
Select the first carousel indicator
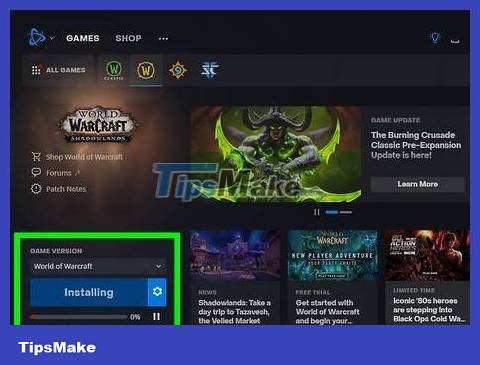click(x=332, y=212)
